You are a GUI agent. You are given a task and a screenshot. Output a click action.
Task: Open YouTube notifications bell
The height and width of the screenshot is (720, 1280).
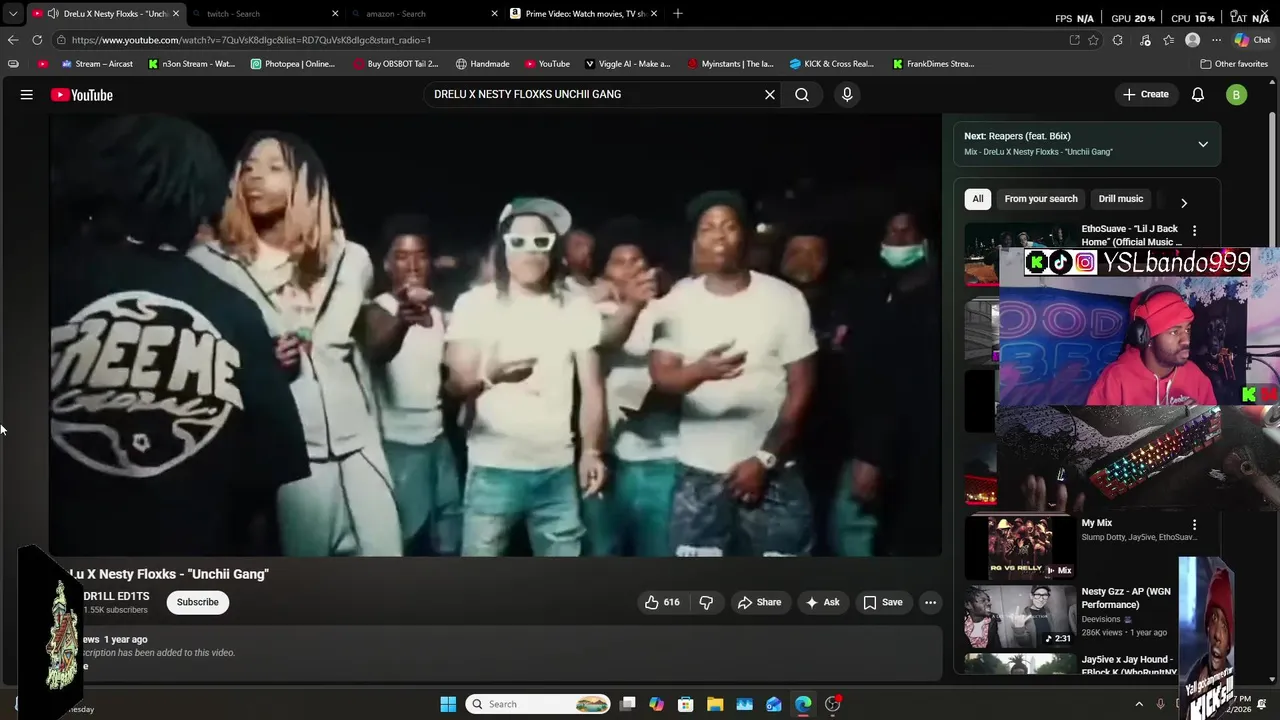(x=1198, y=95)
